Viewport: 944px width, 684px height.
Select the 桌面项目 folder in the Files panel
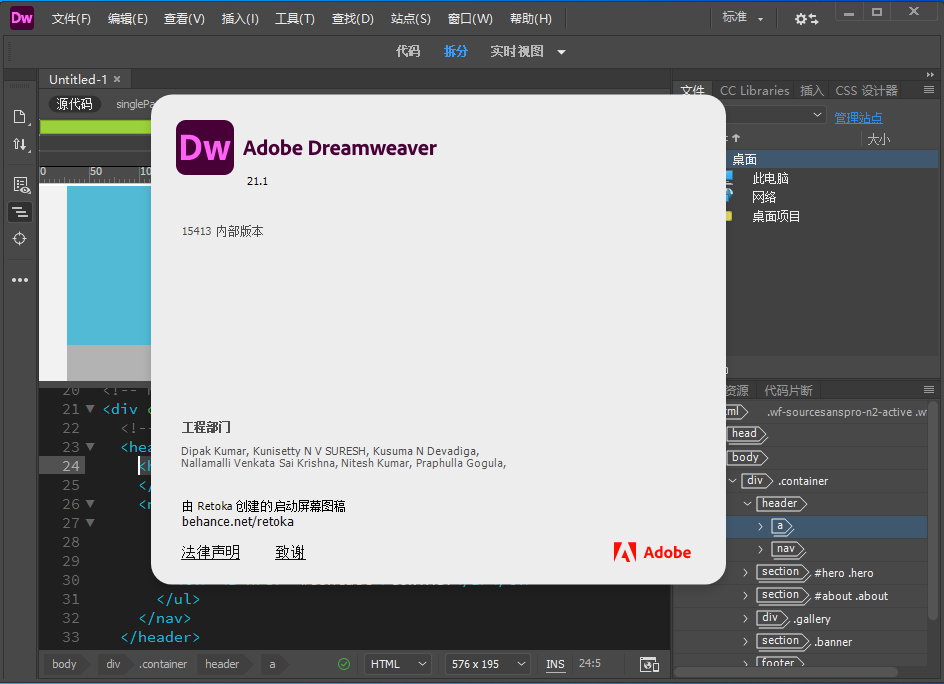point(776,216)
